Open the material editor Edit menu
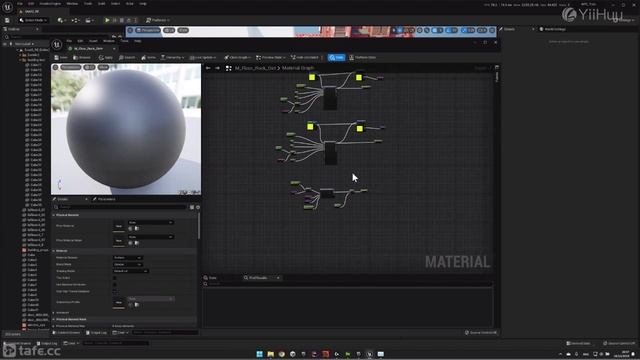 [x=80, y=41]
